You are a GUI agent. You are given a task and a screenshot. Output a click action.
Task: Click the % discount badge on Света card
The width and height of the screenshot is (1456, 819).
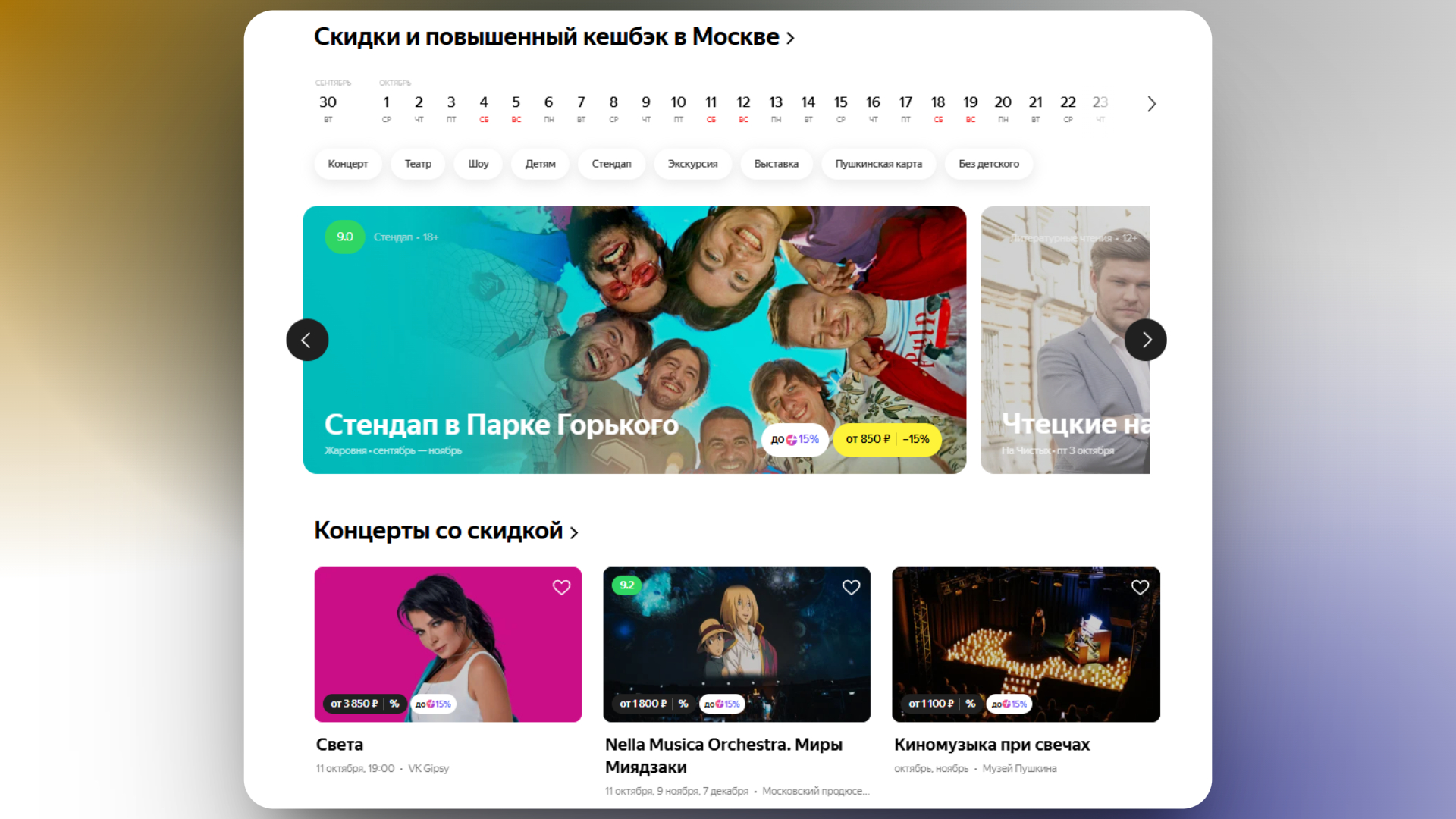(x=394, y=704)
